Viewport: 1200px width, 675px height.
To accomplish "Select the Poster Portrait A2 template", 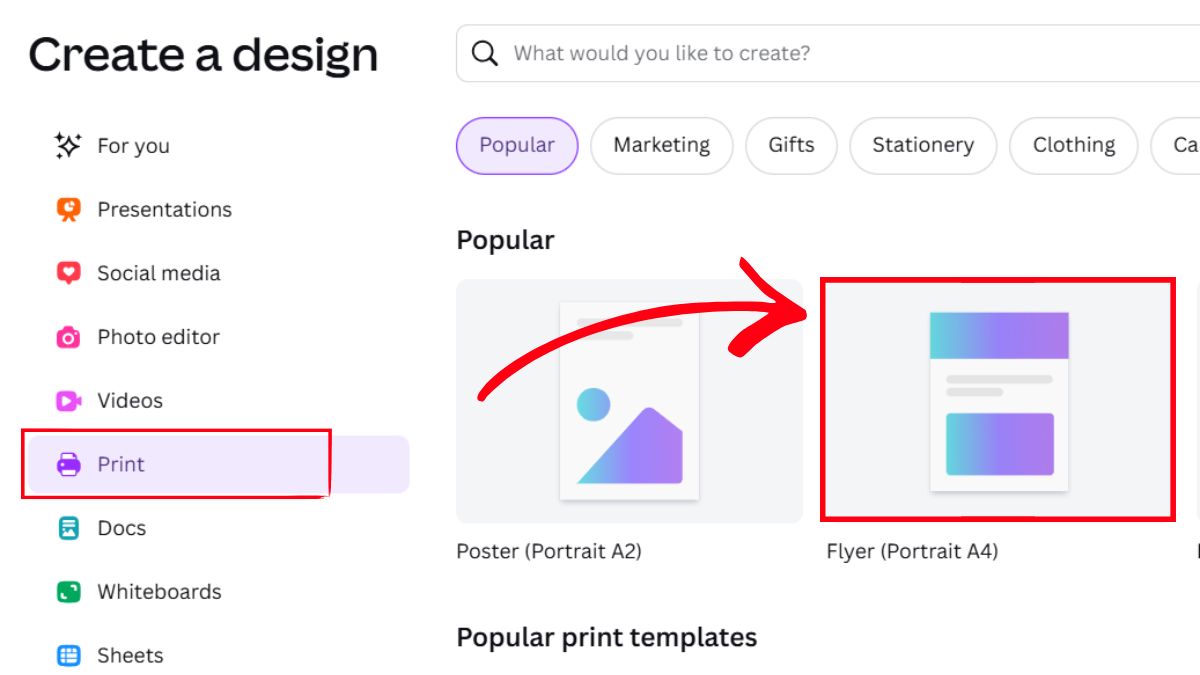I will point(629,403).
